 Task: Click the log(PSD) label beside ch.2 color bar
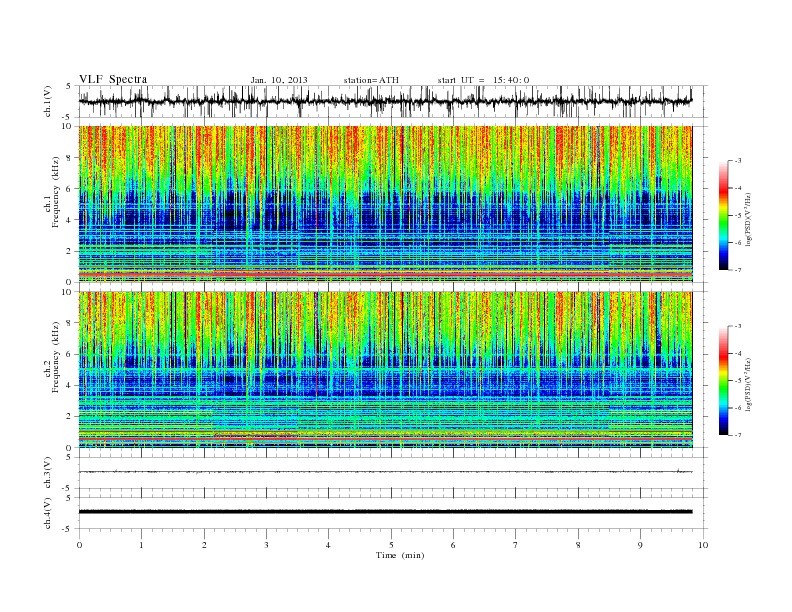click(x=749, y=385)
